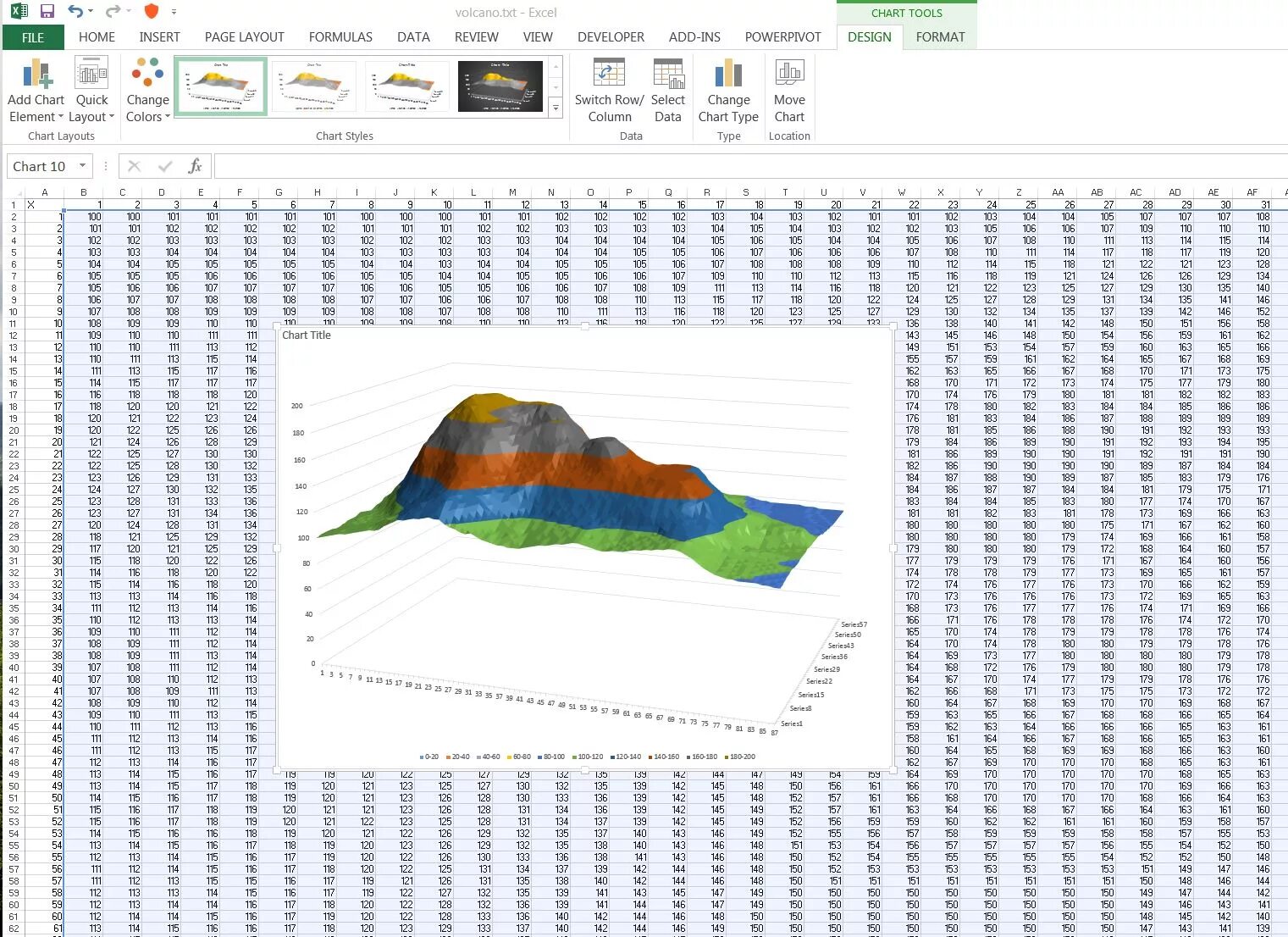
Task: Click the Enter checkmark in the formula bar
Action: pyautogui.click(x=165, y=166)
